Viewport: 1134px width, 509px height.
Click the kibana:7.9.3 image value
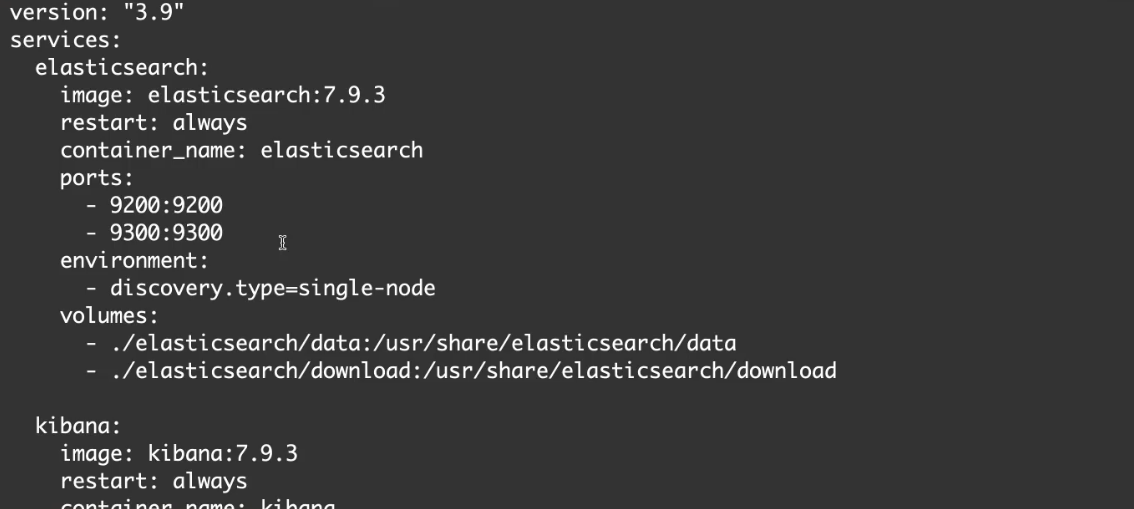pos(222,454)
